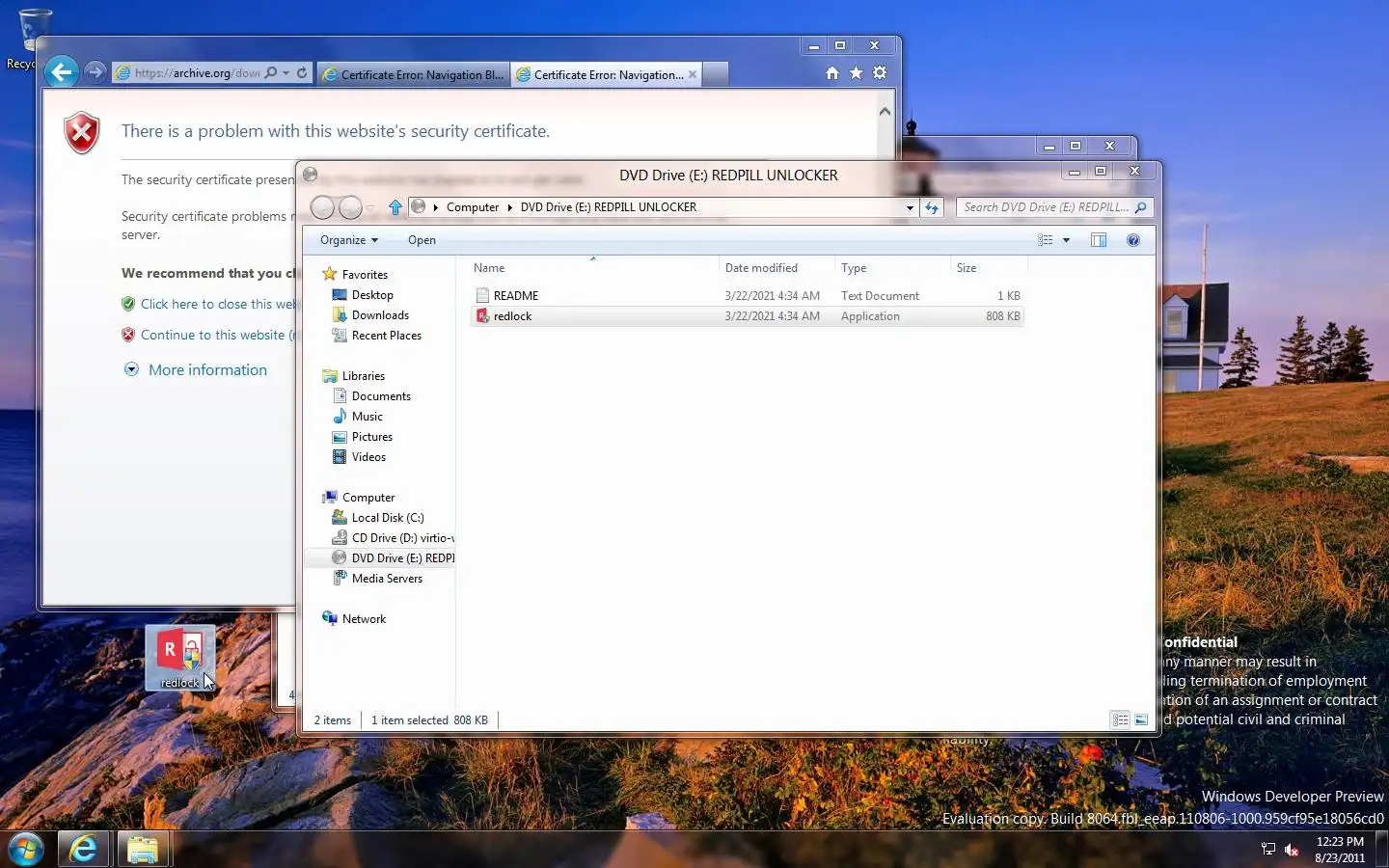This screenshot has height=868, width=1389.
Task: Open Internet Explorer tools gear
Action: [x=880, y=73]
